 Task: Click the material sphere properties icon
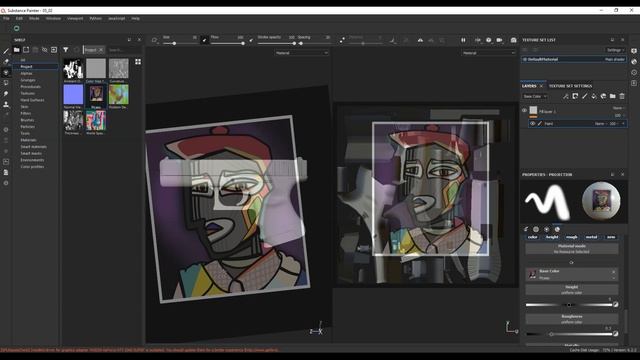click(557, 229)
